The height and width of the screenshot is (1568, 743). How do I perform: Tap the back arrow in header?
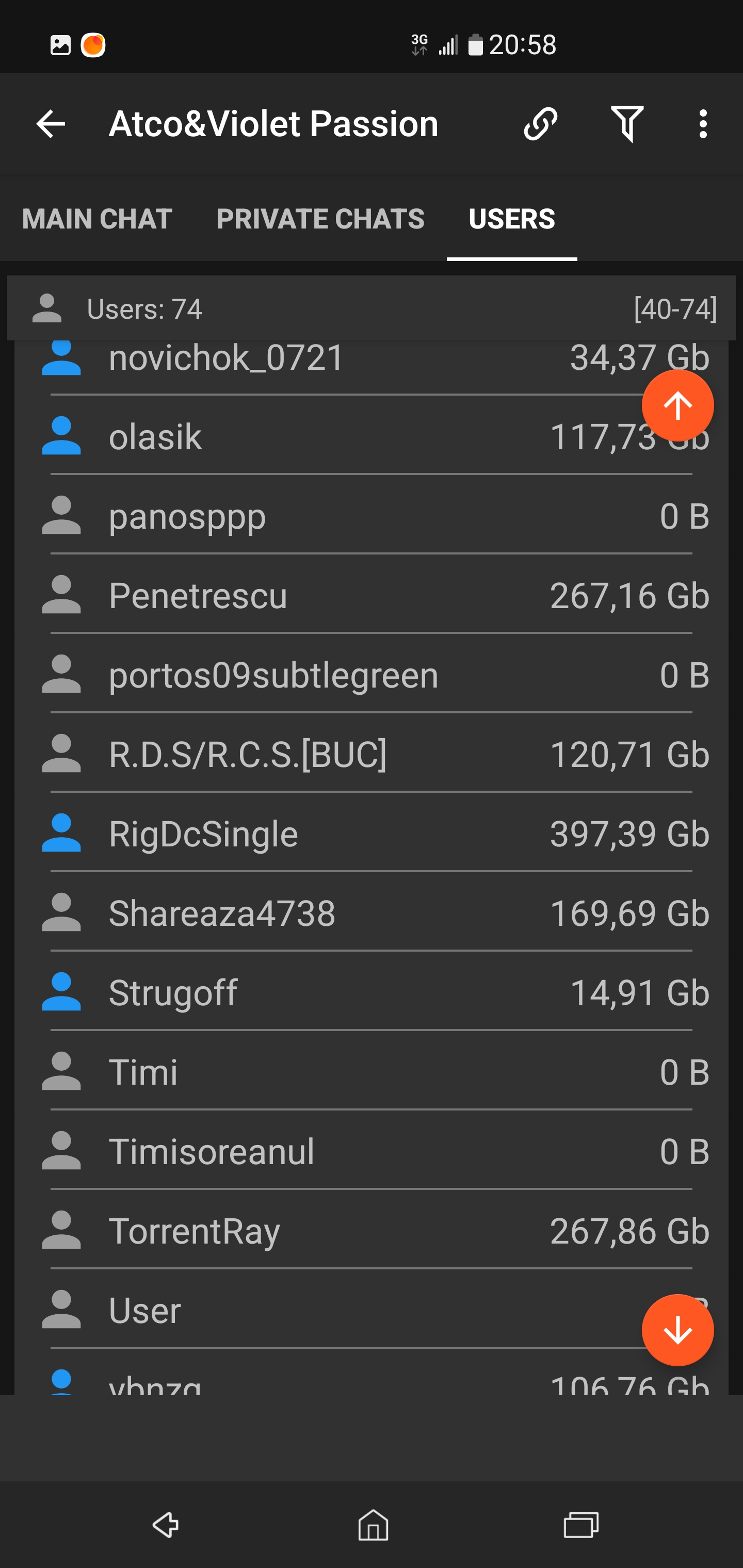pos(51,125)
